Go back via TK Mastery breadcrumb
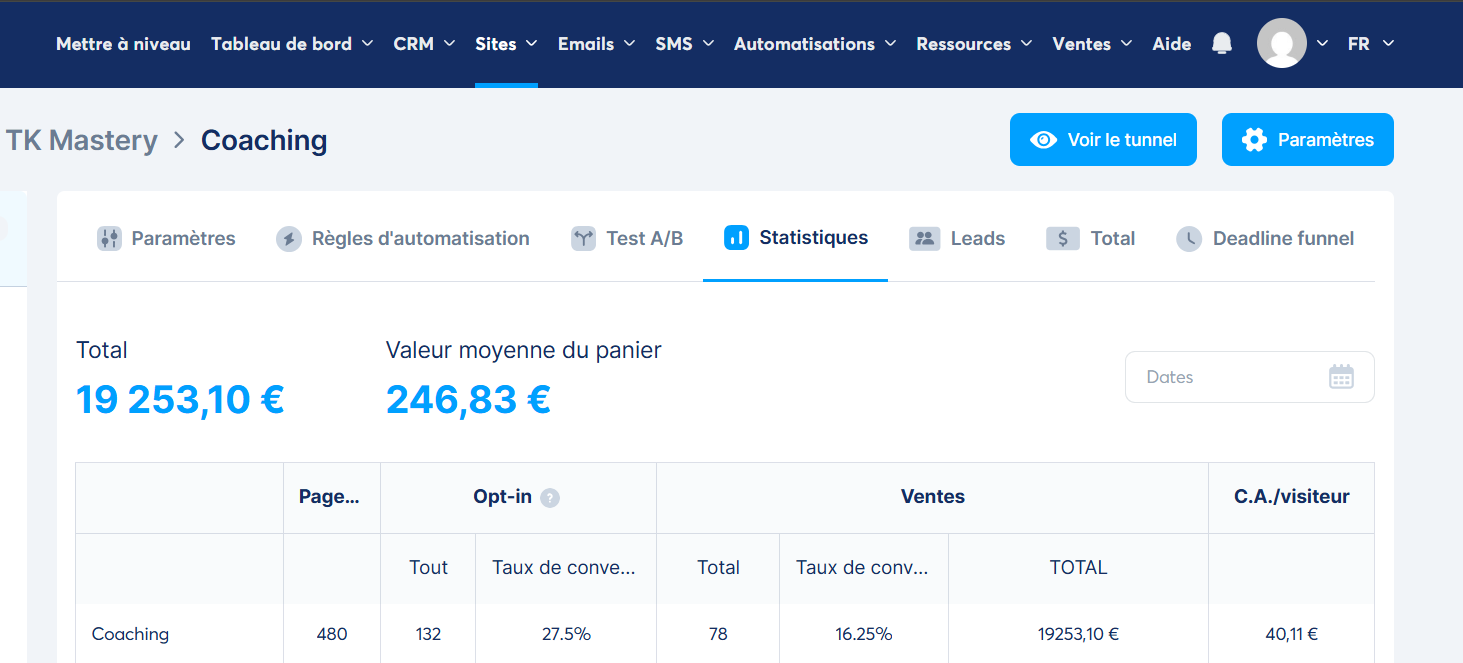The width and height of the screenshot is (1463, 663). click(x=82, y=141)
